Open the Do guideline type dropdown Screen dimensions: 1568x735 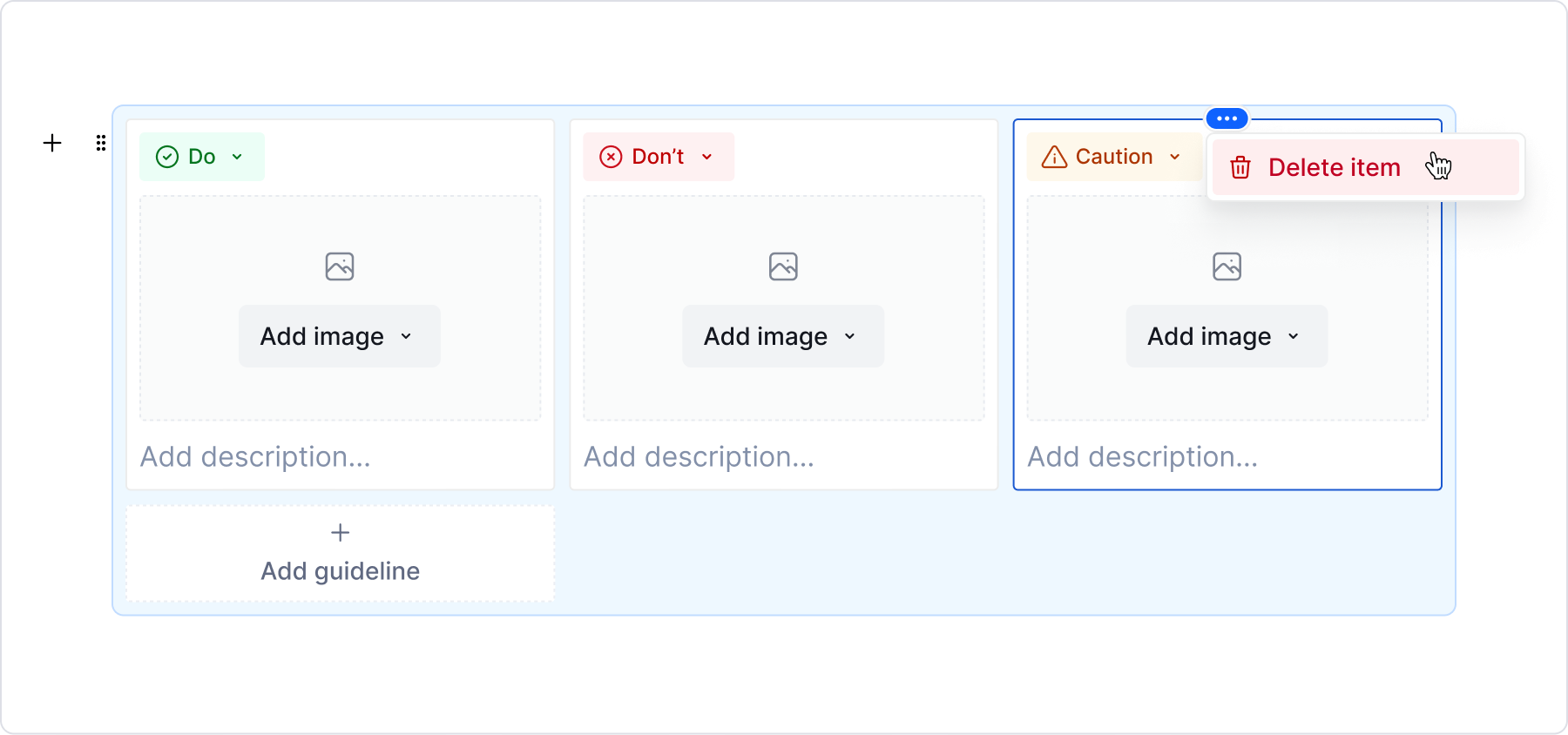click(202, 157)
